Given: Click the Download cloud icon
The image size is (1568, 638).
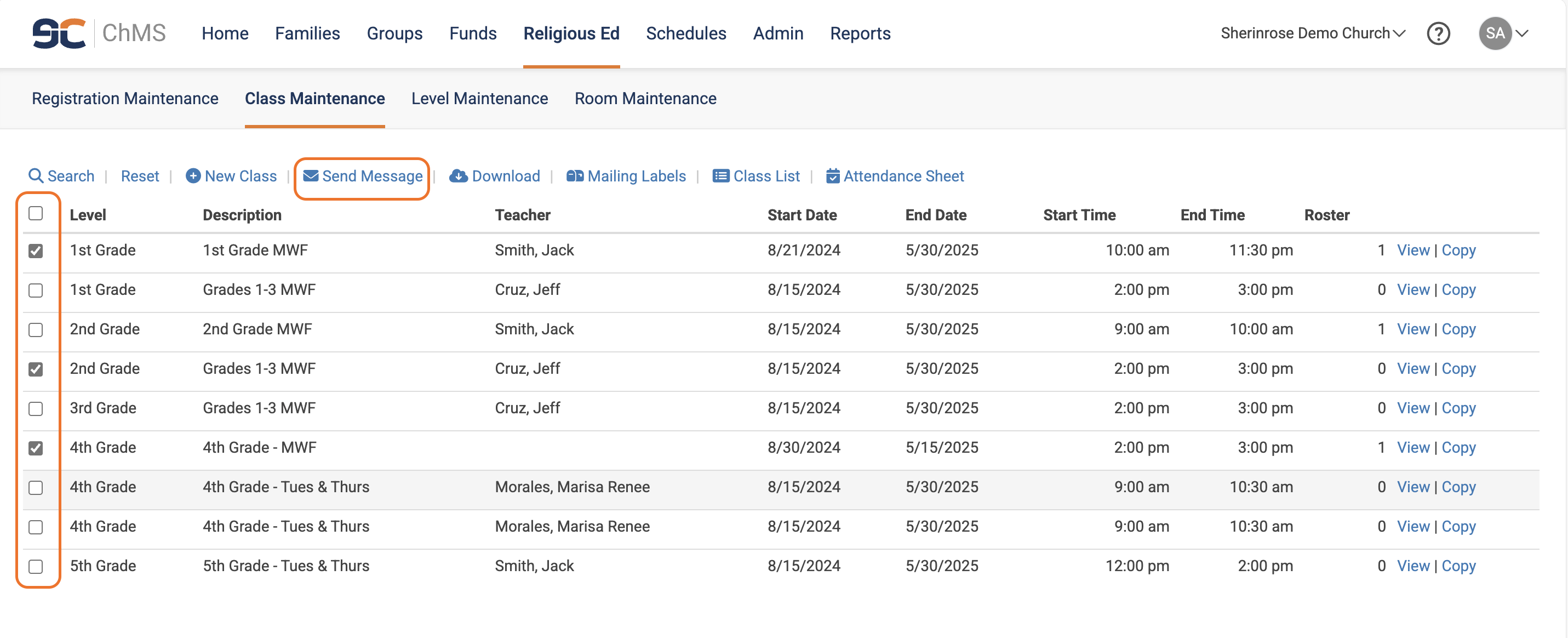Looking at the screenshot, I should [x=457, y=176].
